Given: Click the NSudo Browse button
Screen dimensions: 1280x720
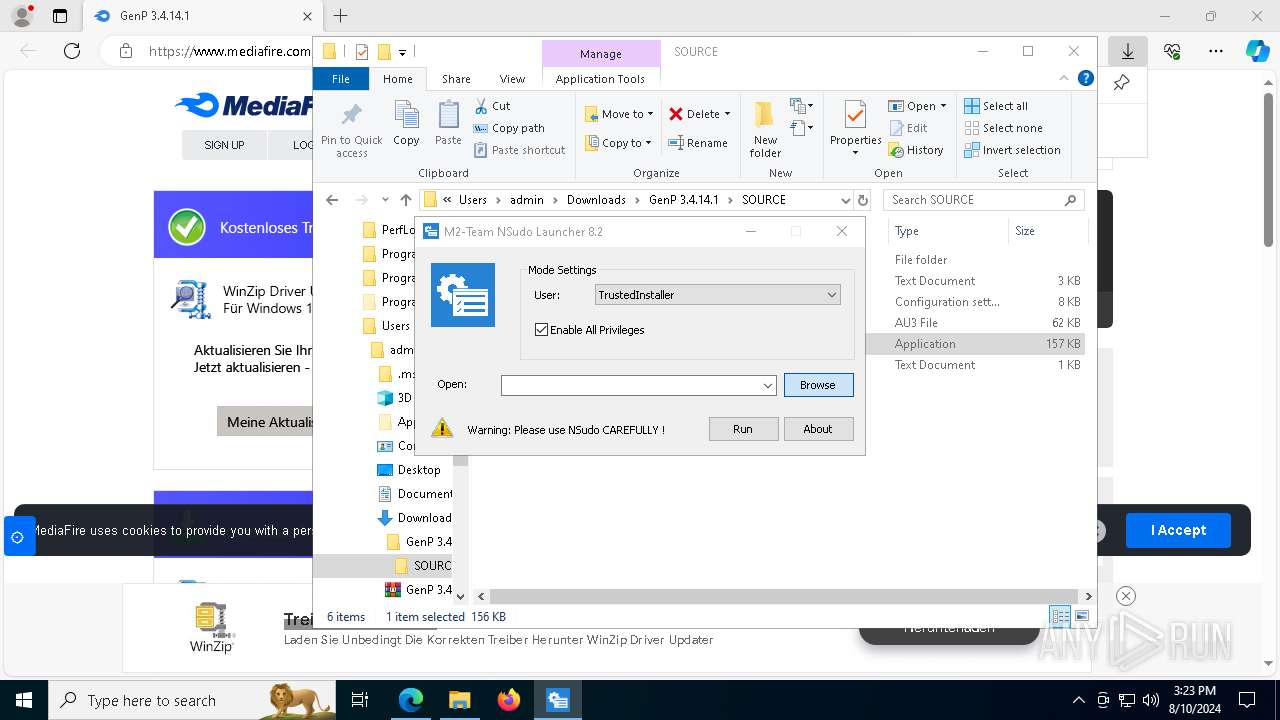Looking at the screenshot, I should click(x=818, y=385).
